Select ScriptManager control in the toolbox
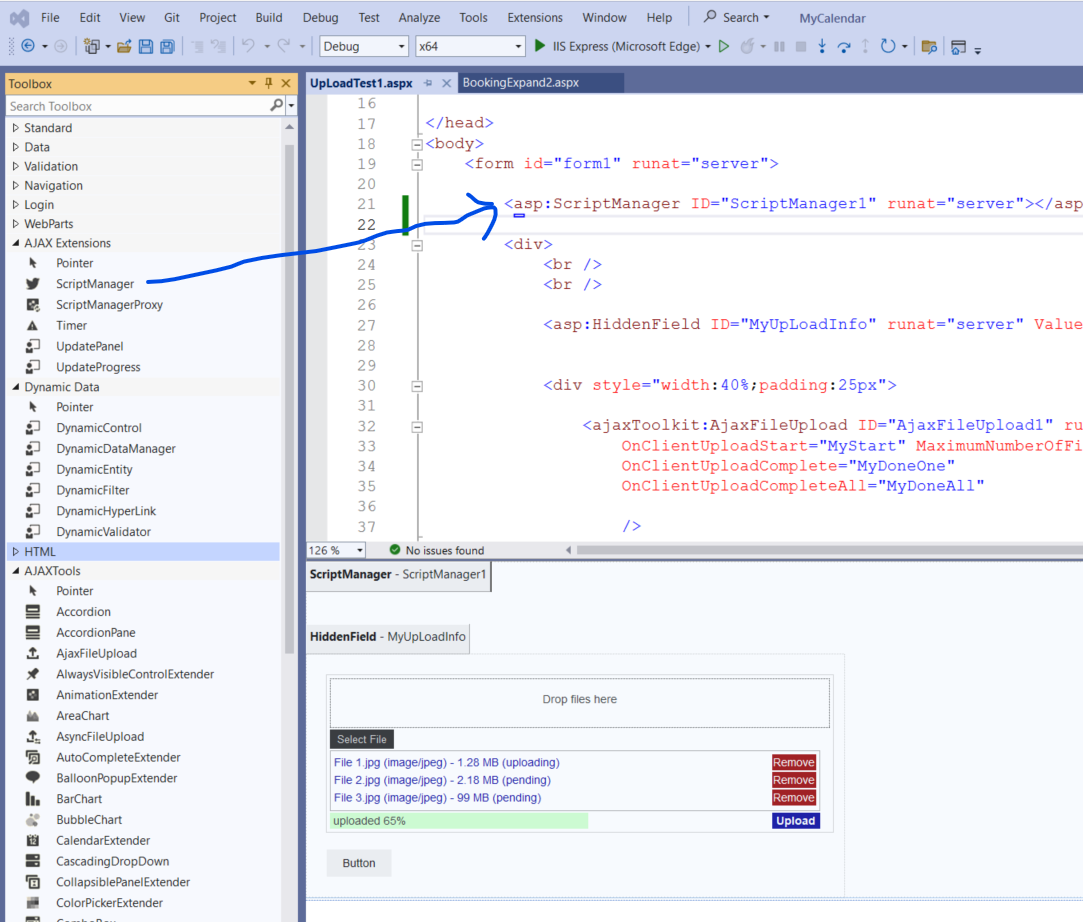The image size is (1083, 922). pyautogui.click(x=94, y=284)
